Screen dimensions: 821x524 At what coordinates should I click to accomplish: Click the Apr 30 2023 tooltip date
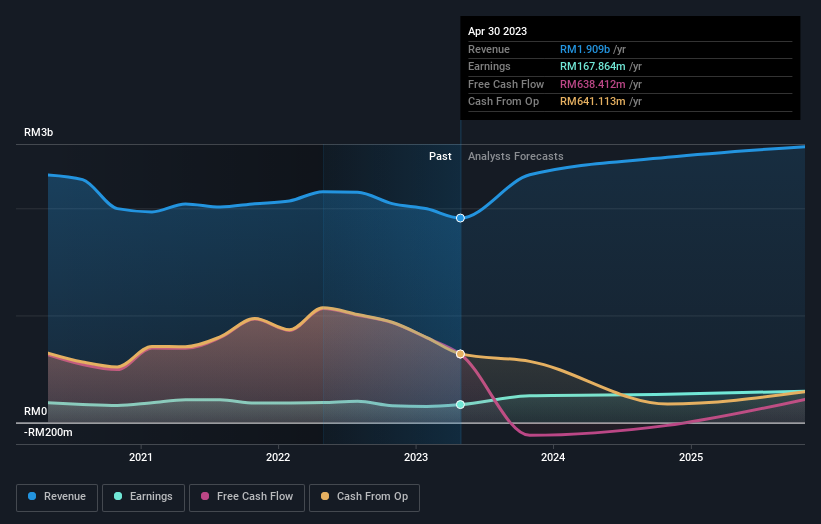(497, 31)
